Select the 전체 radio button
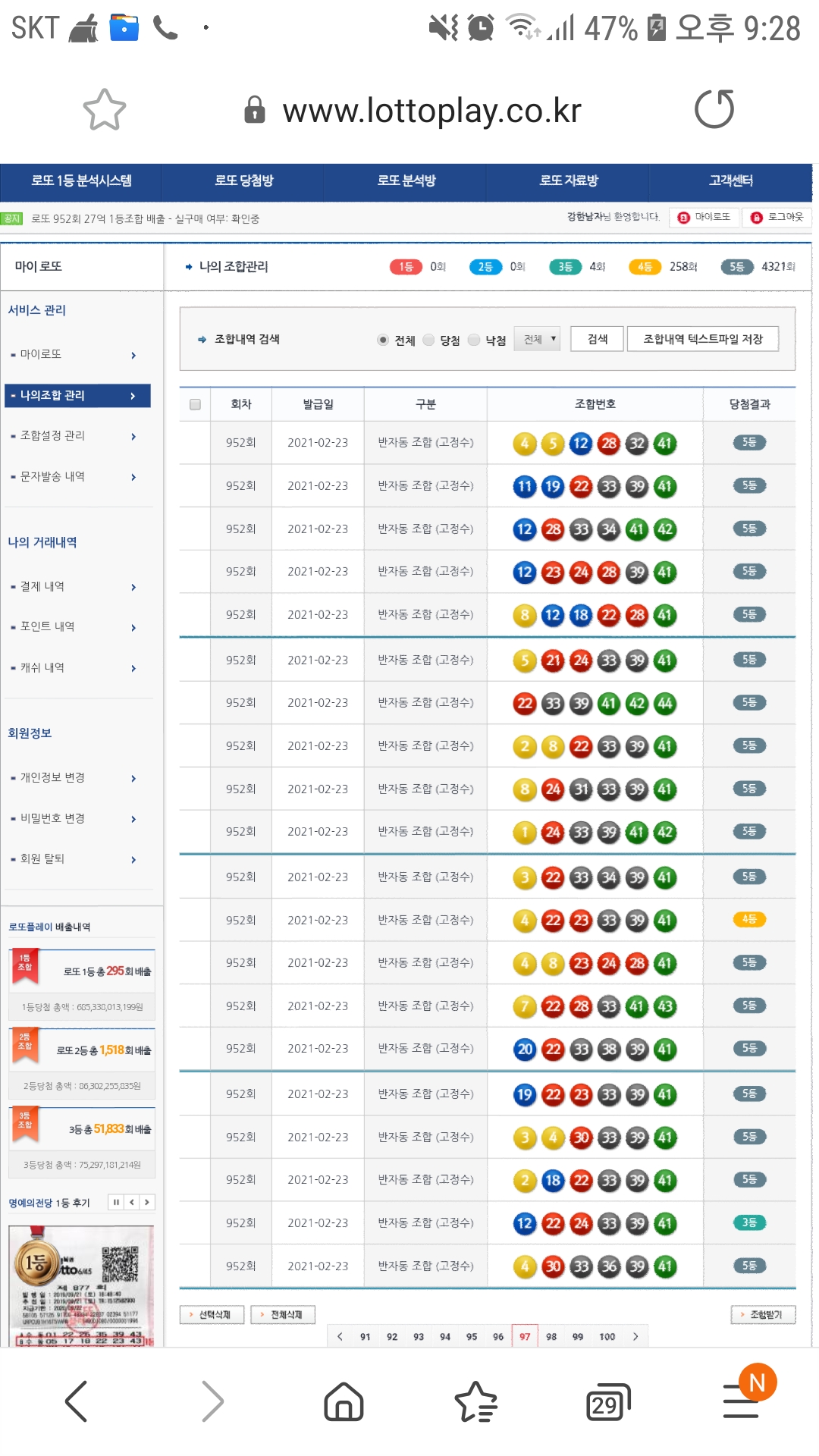819x1456 pixels. coord(383,340)
